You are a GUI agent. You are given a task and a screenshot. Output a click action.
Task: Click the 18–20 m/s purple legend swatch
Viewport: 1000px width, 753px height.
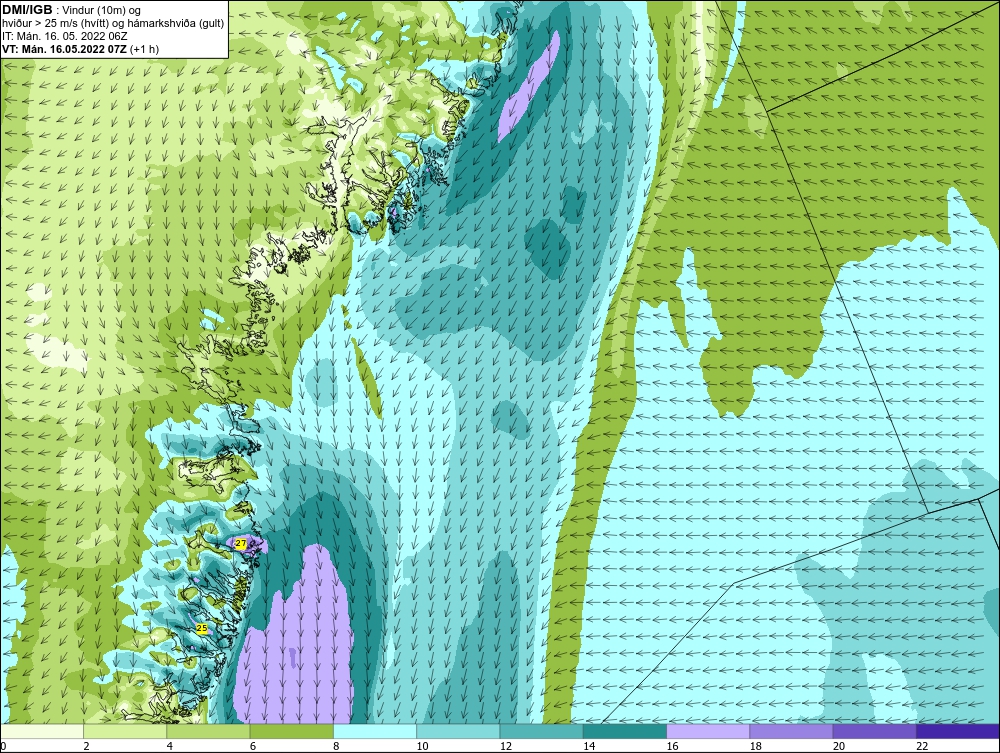coord(791,731)
